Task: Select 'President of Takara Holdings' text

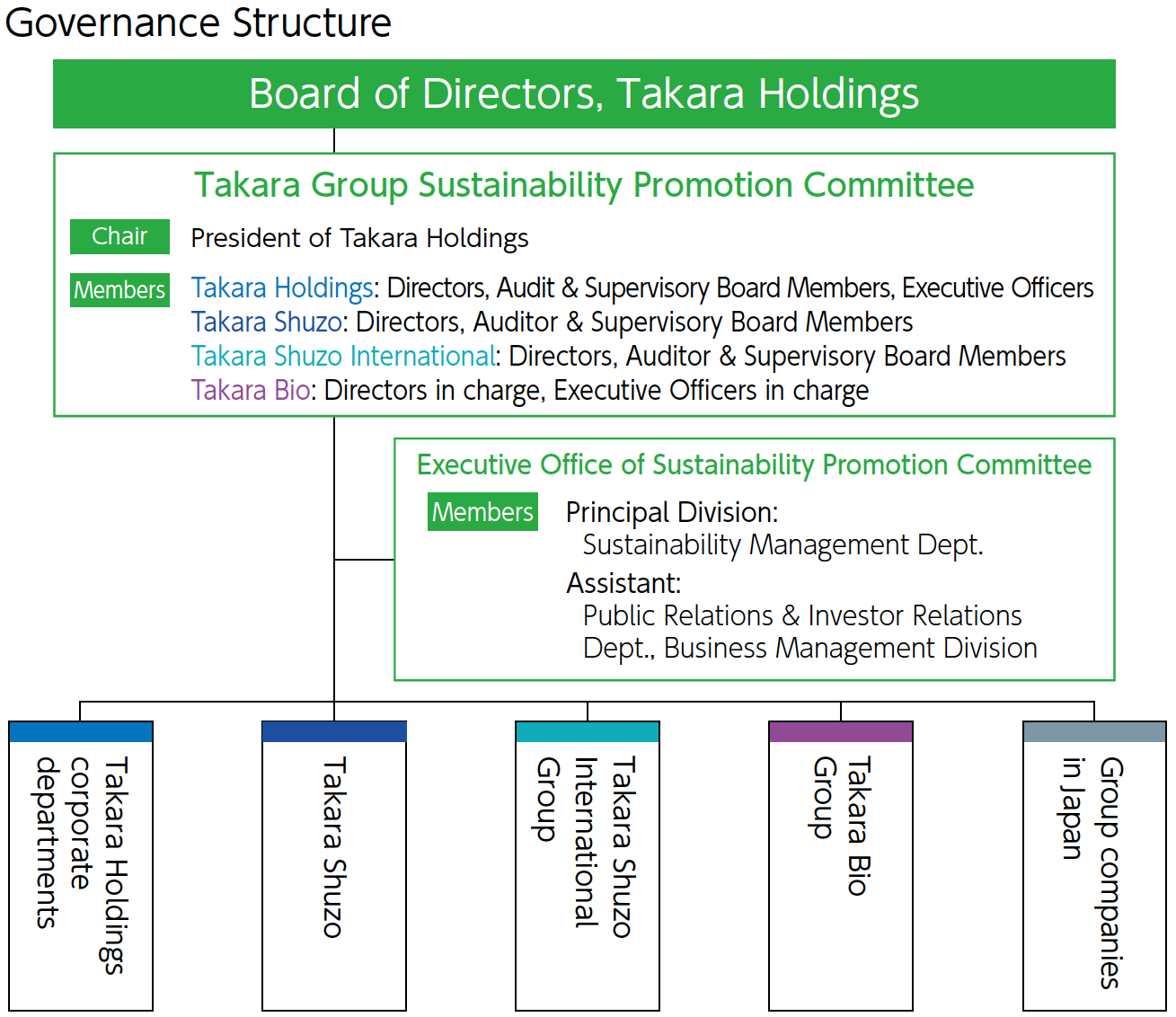Action: (359, 238)
